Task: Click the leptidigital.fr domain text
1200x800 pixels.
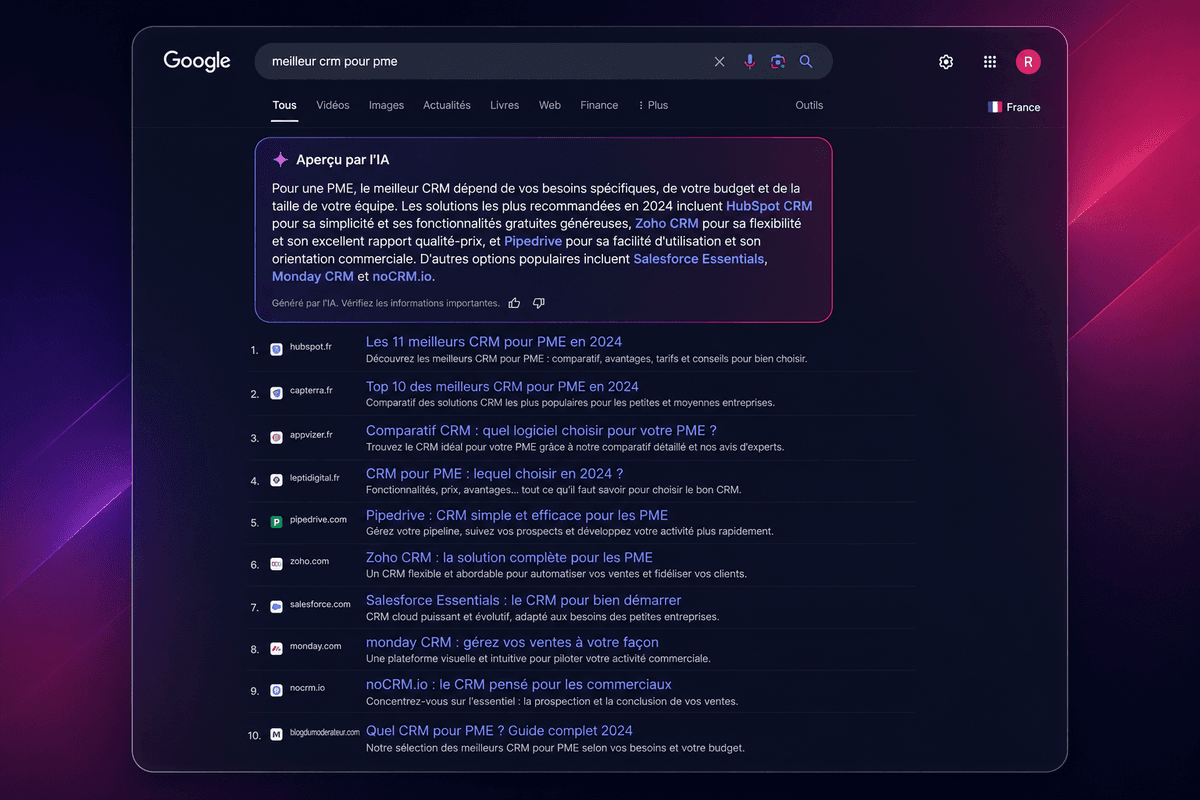Action: pos(315,478)
